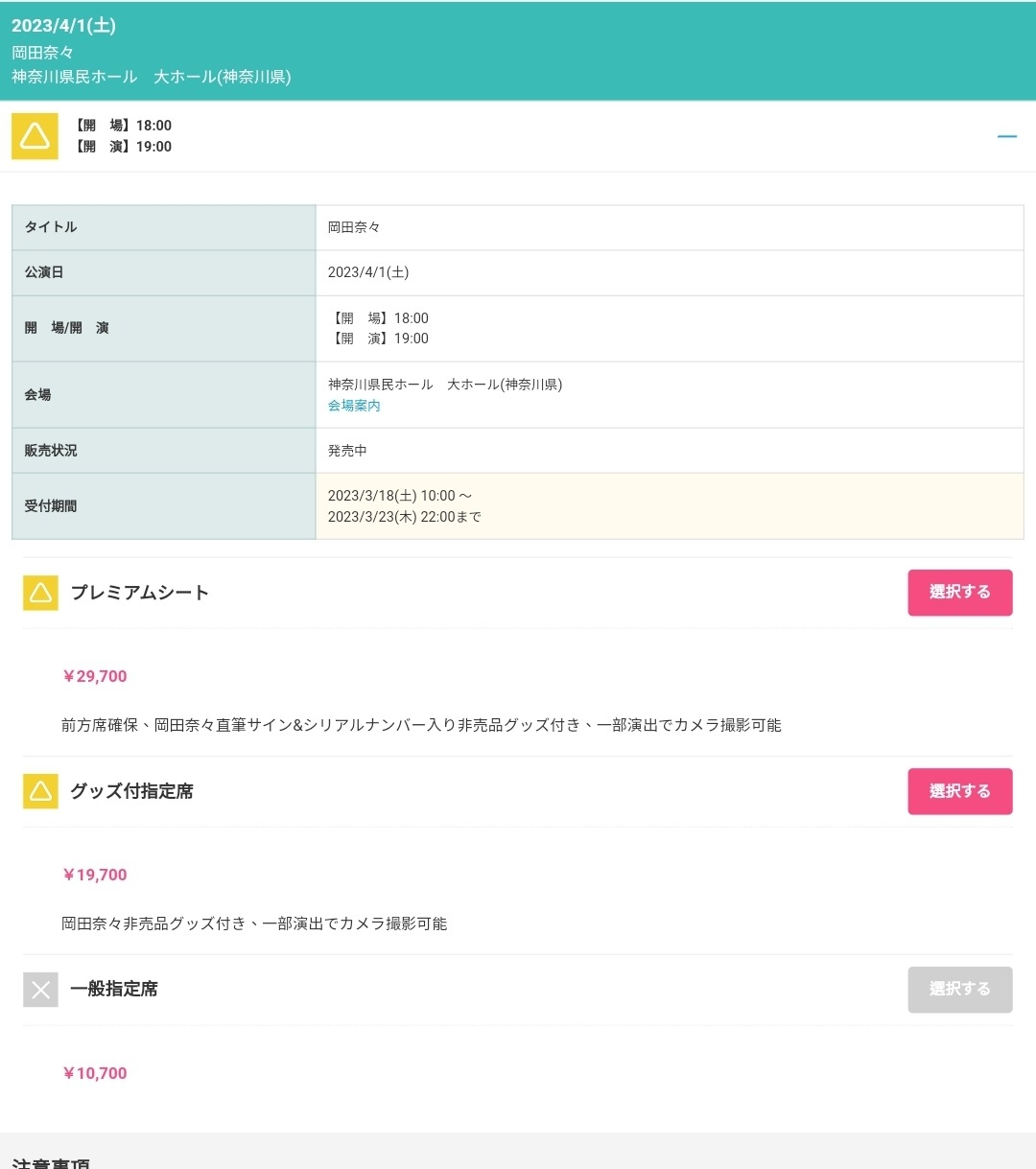Select the プレミアムシート ticket with 選択する button
This screenshot has height=1169, width=1036.
[960, 593]
